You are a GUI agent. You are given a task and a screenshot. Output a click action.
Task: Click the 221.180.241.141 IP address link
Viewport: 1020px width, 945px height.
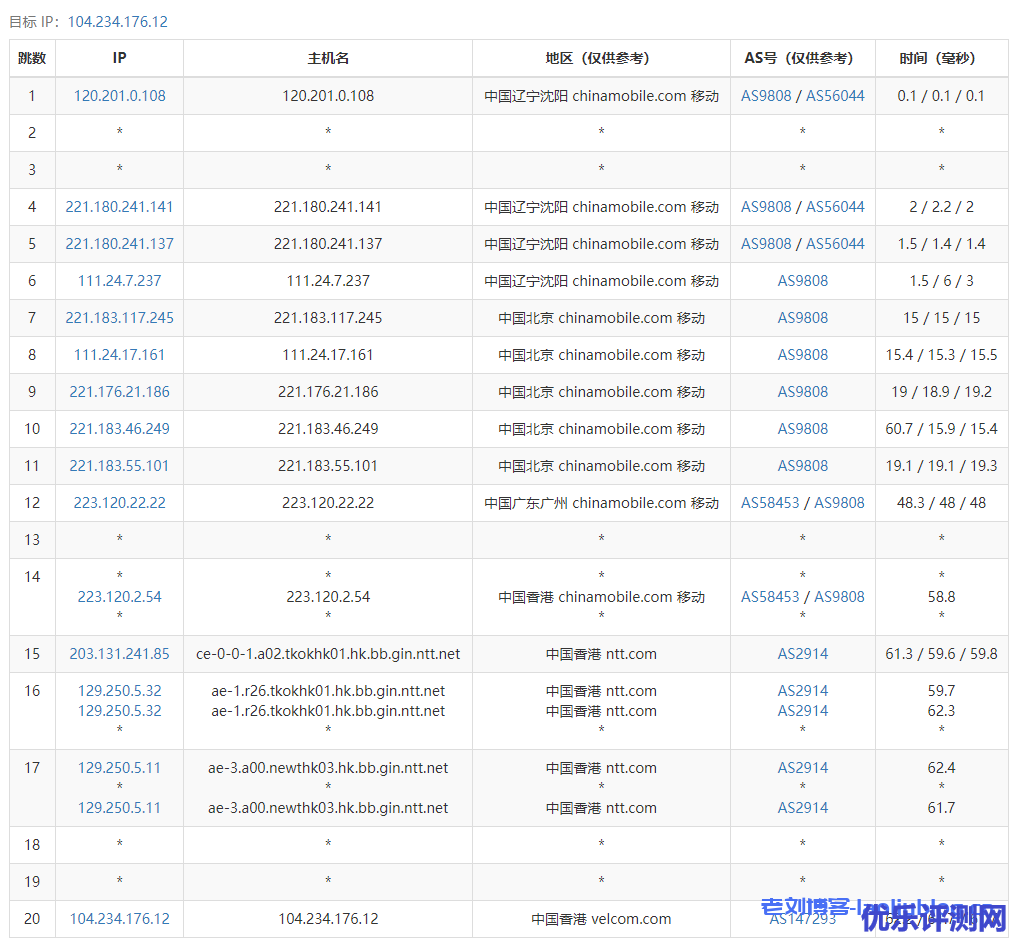tap(120, 207)
